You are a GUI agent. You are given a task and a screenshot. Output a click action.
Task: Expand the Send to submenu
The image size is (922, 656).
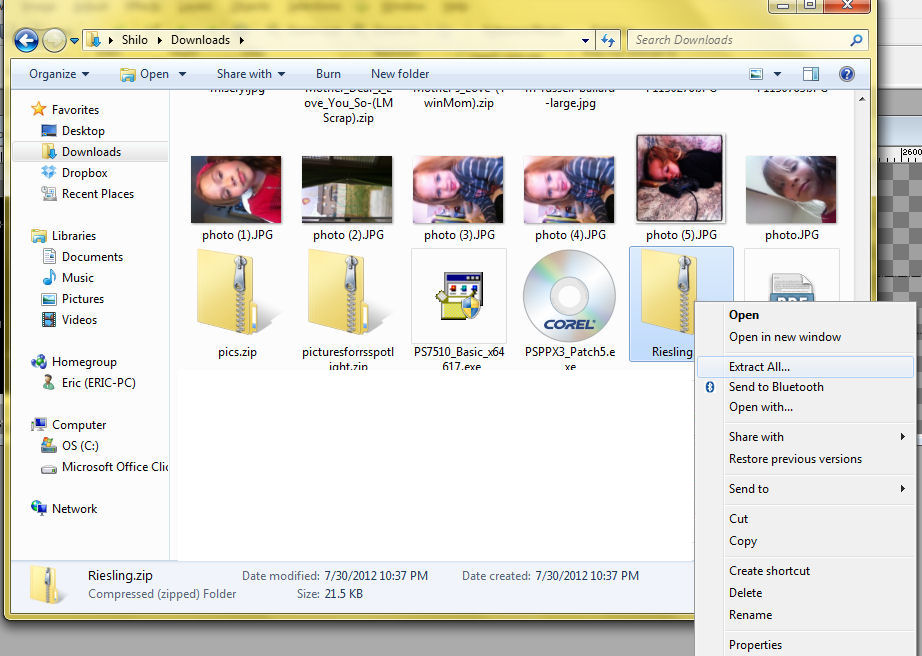pos(805,489)
